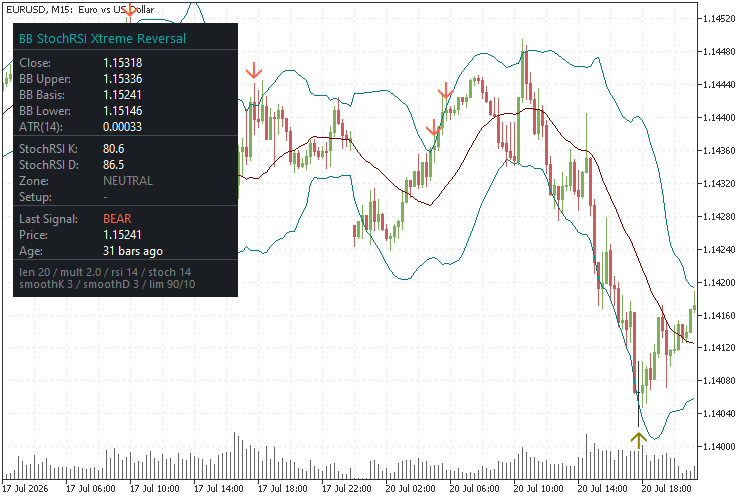Select the BB Upper value 1.15336
750x500 pixels.
[122, 78]
